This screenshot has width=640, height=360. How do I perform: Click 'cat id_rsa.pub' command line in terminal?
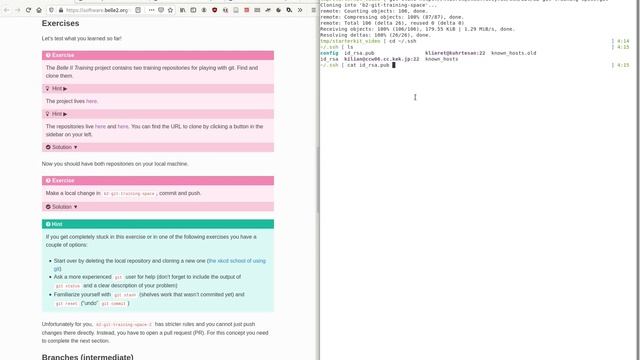(368, 65)
